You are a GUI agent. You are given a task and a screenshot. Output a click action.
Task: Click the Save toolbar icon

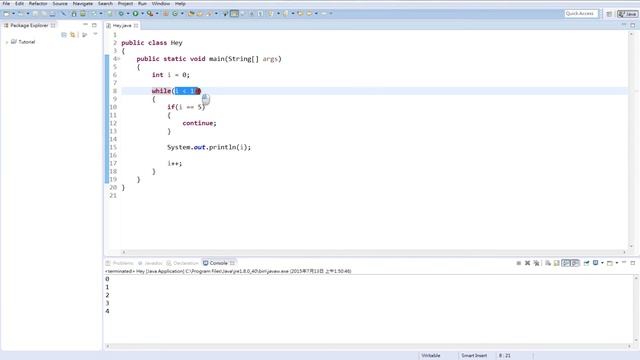(35, 13)
